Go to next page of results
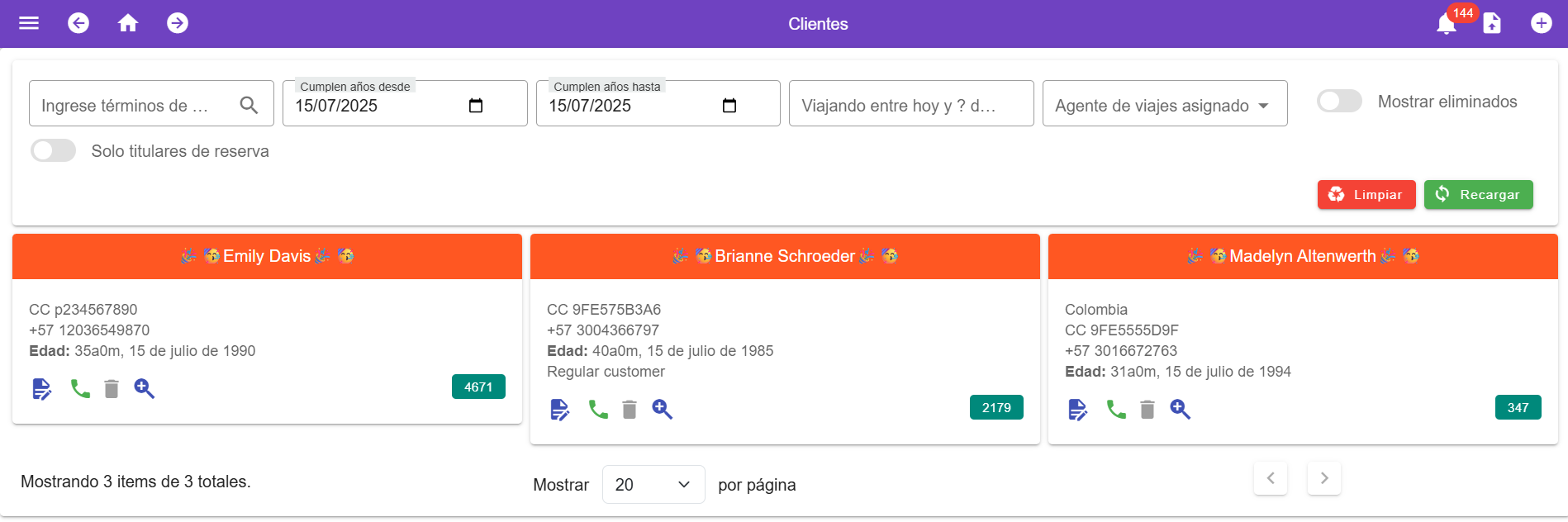This screenshot has width=1568, height=522. click(x=1323, y=478)
